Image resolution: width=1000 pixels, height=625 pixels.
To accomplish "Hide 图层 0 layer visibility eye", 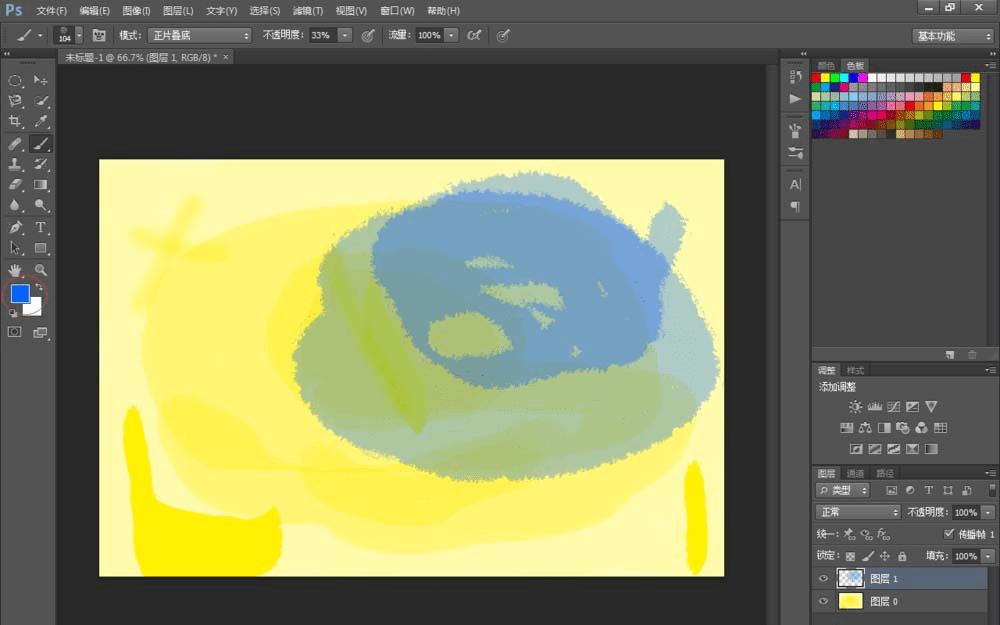I will pyautogui.click(x=823, y=601).
